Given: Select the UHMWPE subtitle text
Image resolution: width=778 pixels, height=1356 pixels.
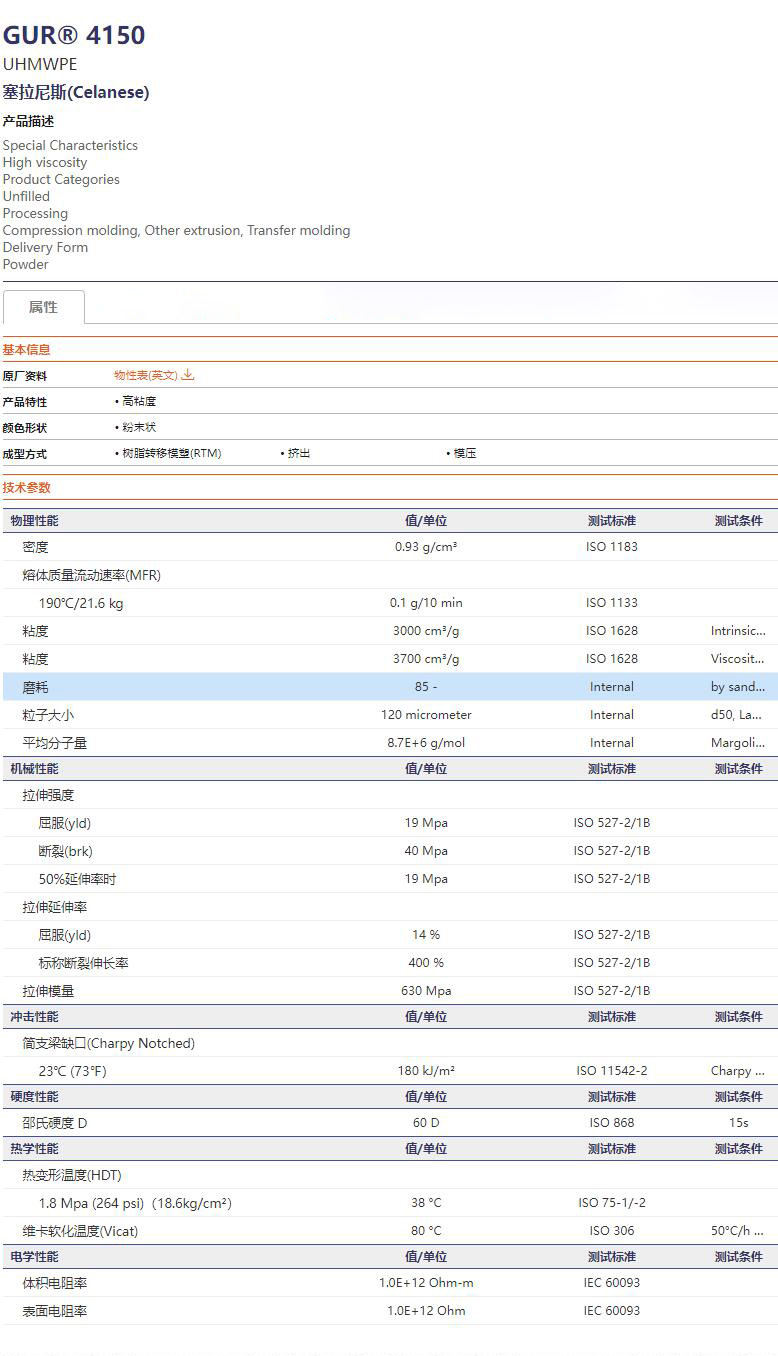Looking at the screenshot, I should click(x=40, y=64).
